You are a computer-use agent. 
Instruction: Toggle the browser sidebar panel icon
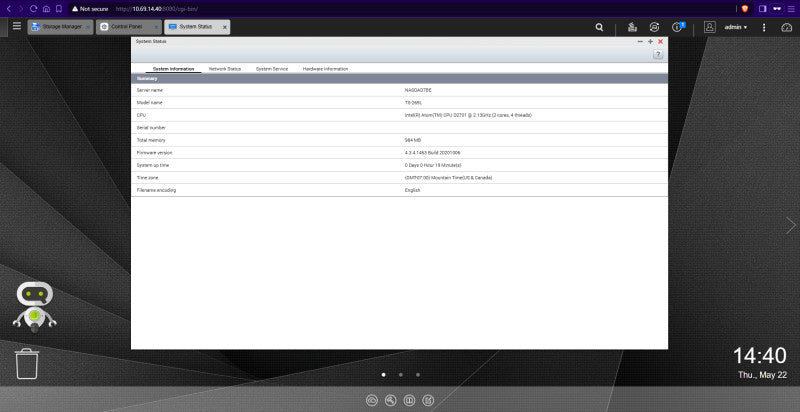[x=763, y=9]
